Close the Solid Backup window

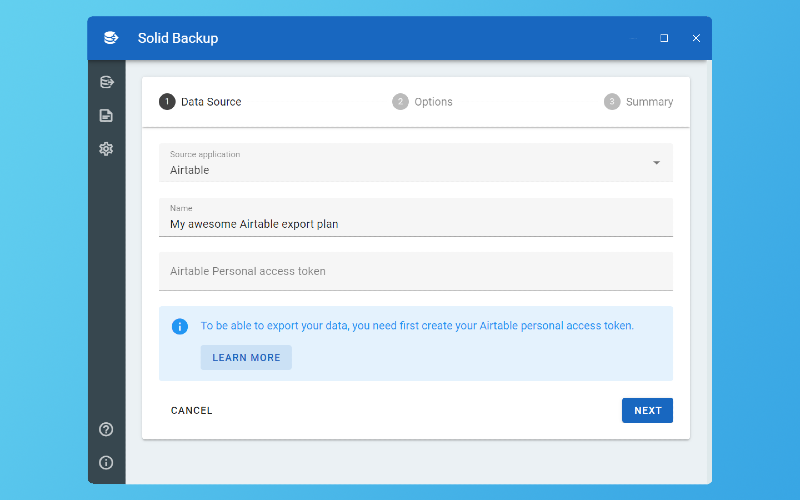pyautogui.click(x=696, y=38)
